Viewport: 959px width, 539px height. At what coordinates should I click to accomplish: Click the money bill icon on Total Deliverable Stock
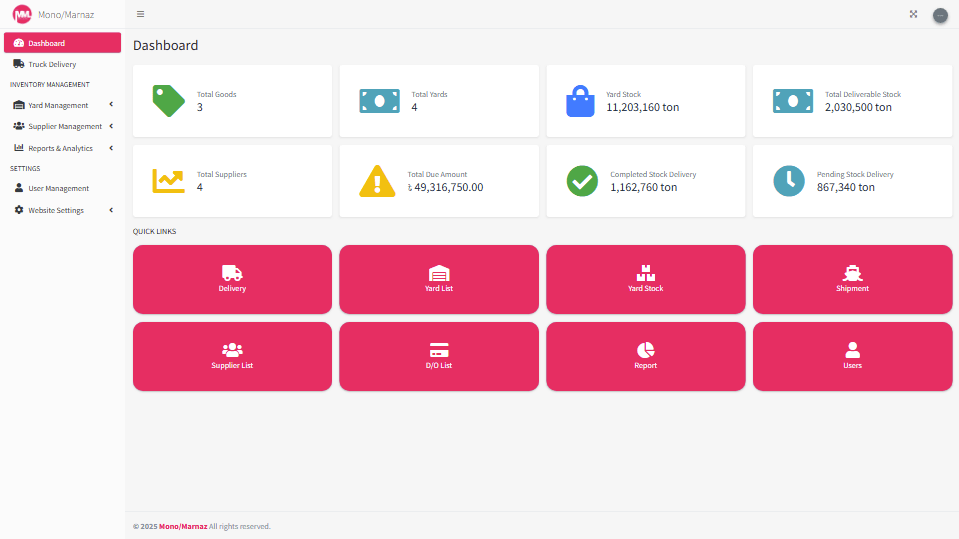(793, 101)
